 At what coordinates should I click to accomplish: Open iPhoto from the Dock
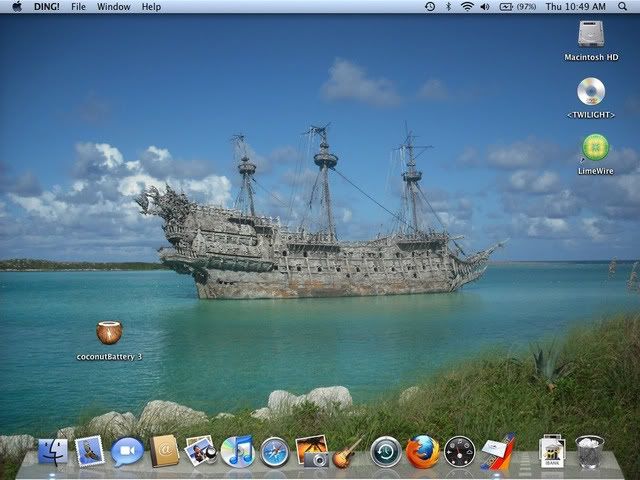tap(312, 451)
